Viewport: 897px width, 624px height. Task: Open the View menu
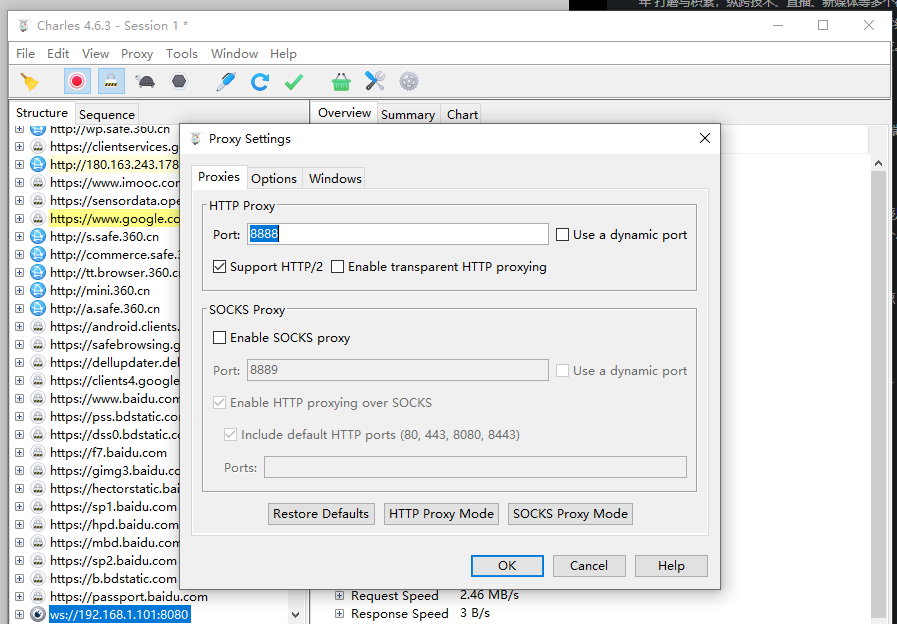click(95, 54)
